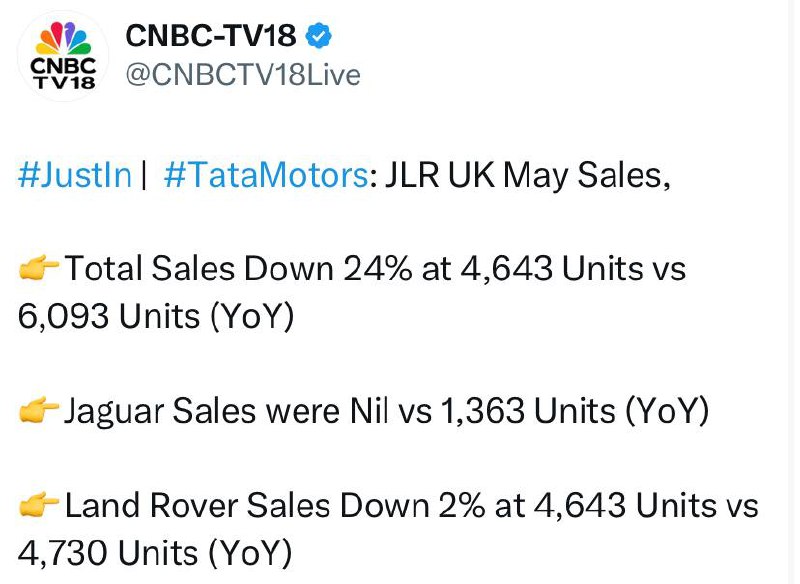Screen dimensions: 800x584
Task: Click the peacock logo inside the avatar
Action: click(x=63, y=38)
